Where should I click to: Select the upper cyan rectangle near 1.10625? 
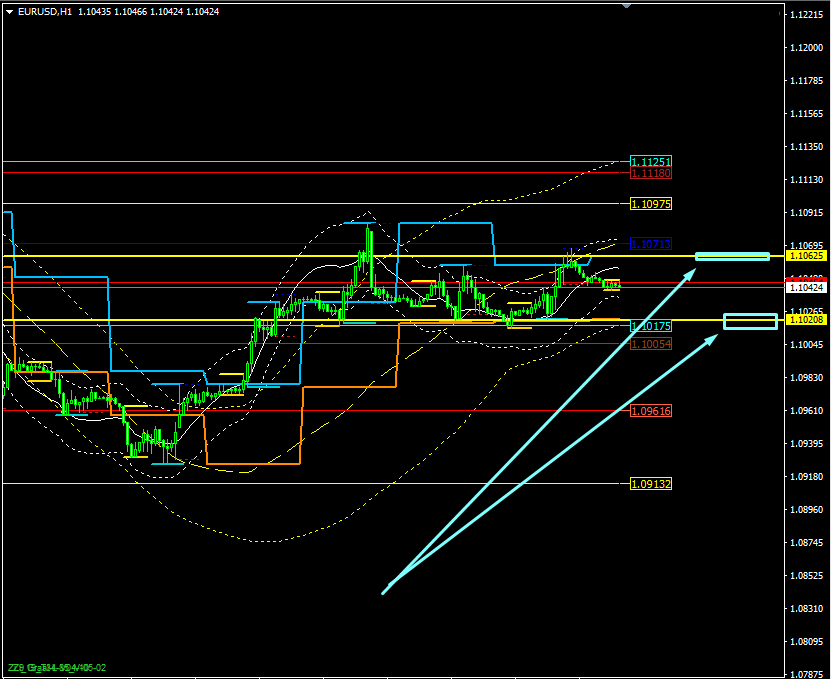pos(732,256)
